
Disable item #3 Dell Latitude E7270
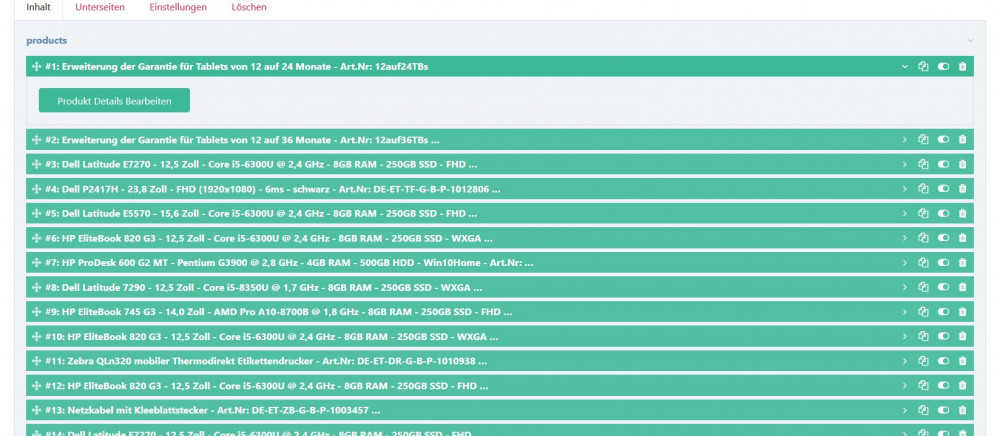[943, 164]
